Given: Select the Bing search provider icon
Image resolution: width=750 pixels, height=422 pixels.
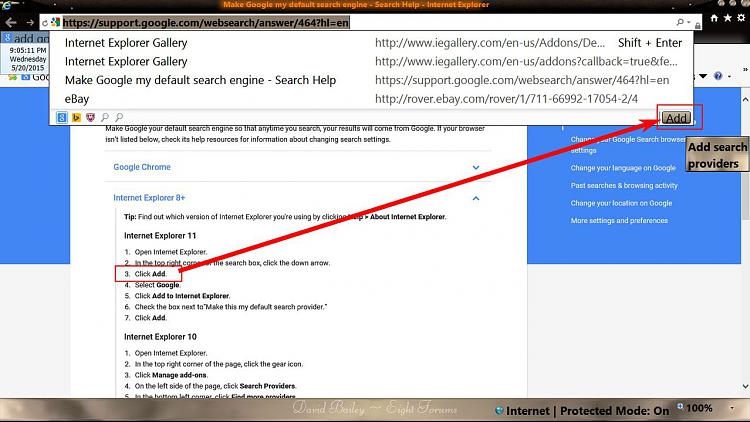Looking at the screenshot, I should [x=76, y=117].
